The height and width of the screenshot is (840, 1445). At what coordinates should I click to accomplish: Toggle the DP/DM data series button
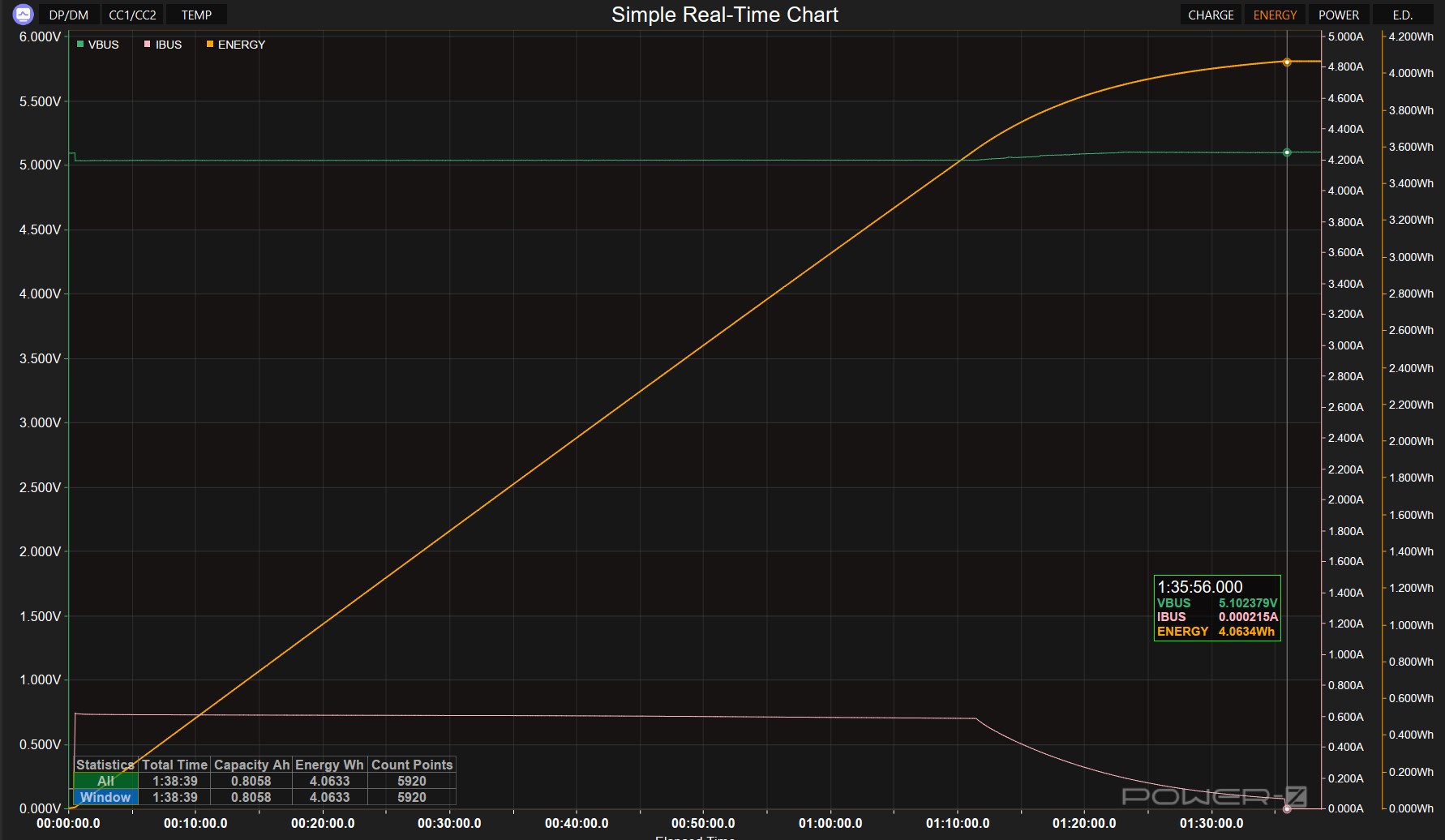[x=69, y=15]
